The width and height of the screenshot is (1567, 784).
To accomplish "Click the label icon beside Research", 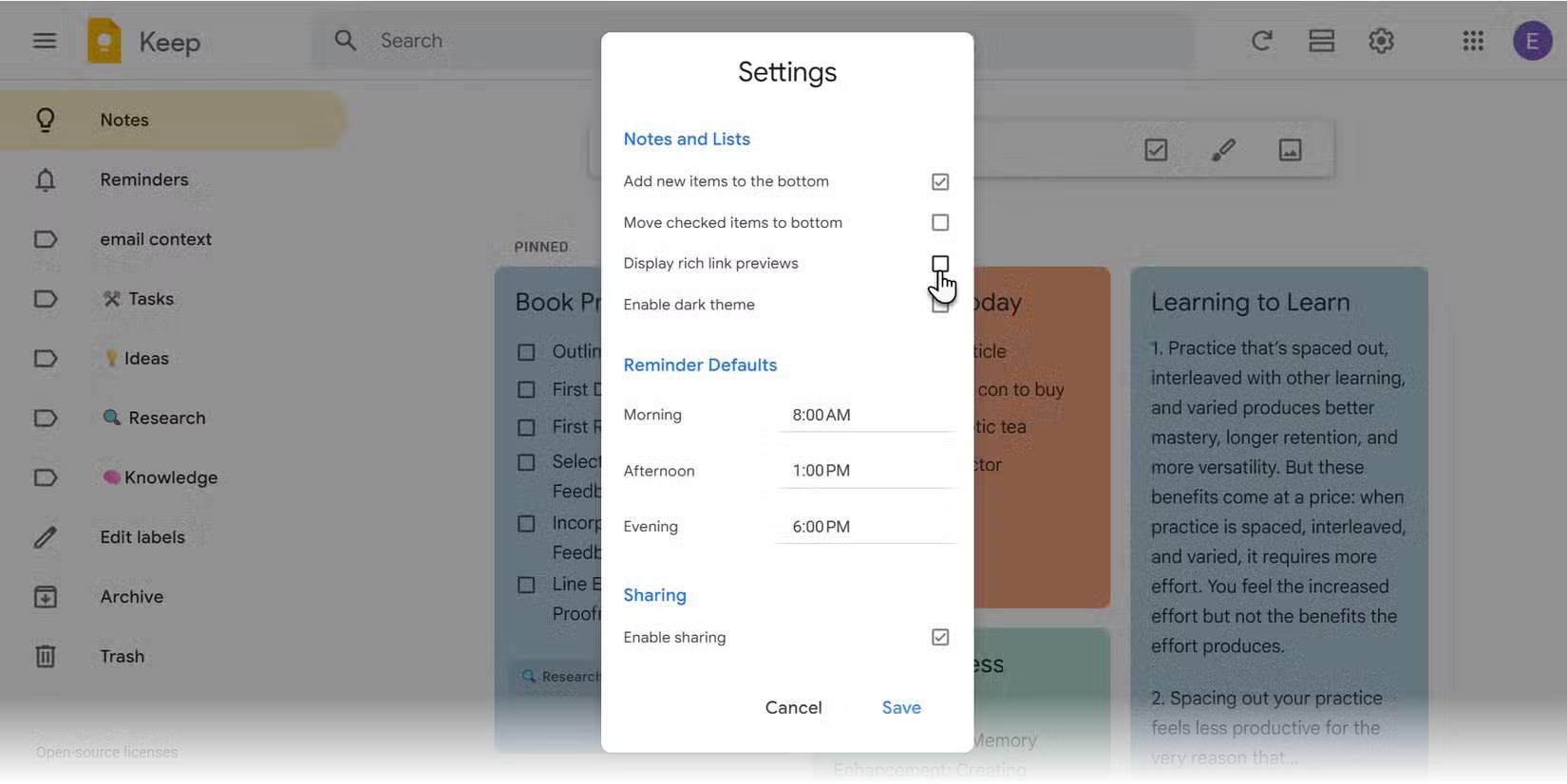I will [46, 419].
